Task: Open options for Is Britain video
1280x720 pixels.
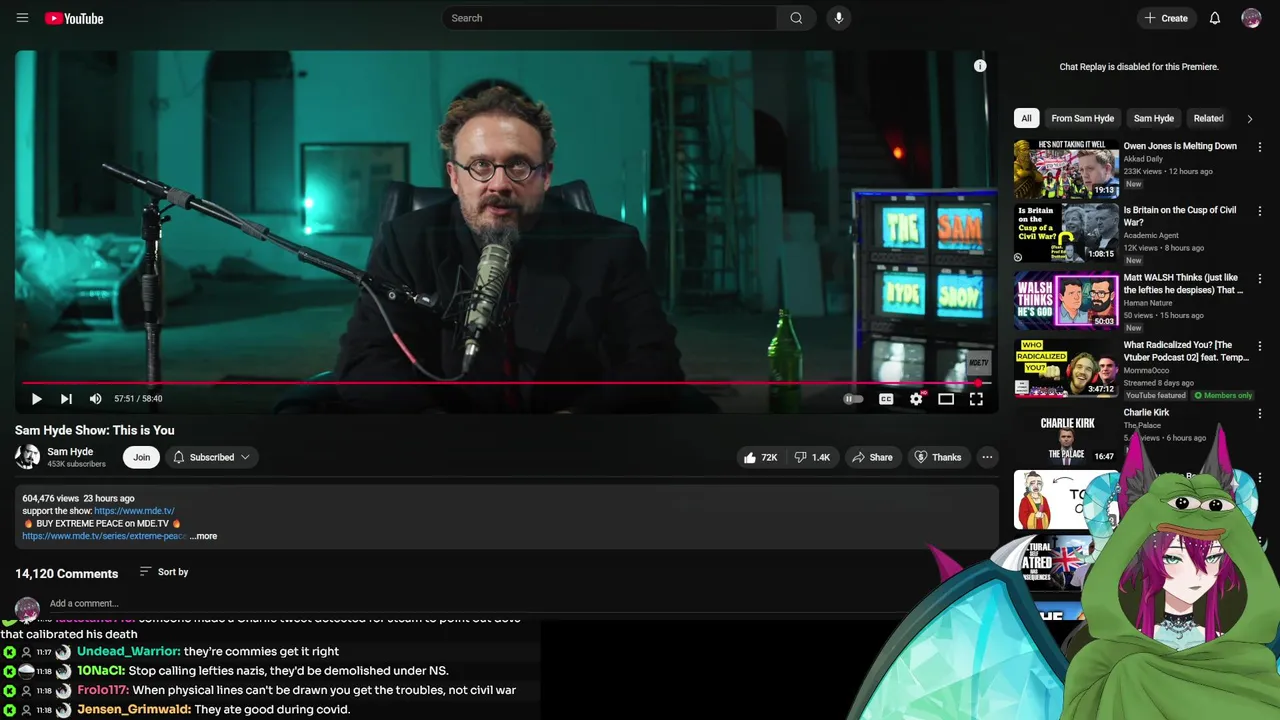Action: click(1259, 211)
